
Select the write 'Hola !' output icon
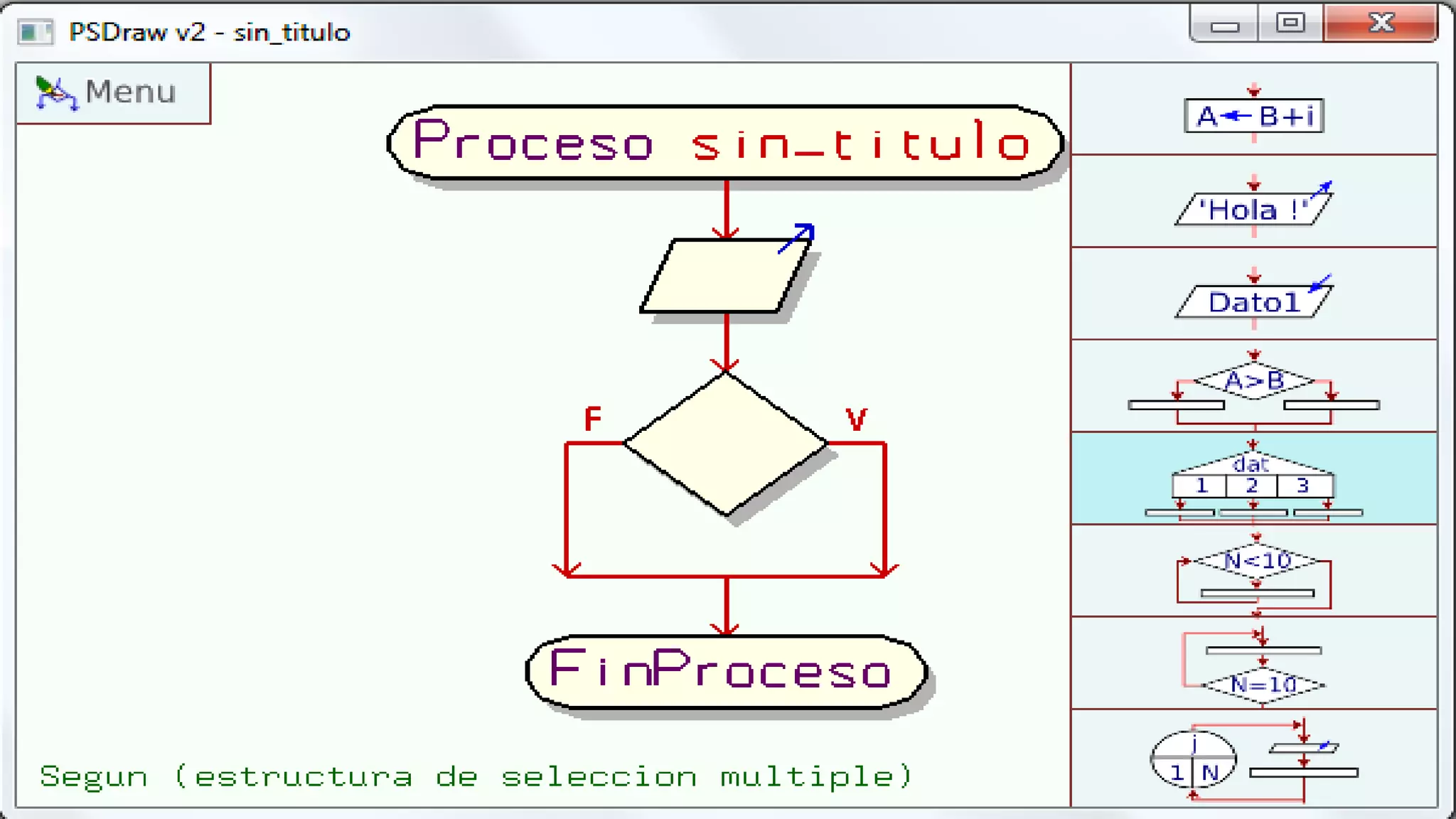pyautogui.click(x=1254, y=209)
